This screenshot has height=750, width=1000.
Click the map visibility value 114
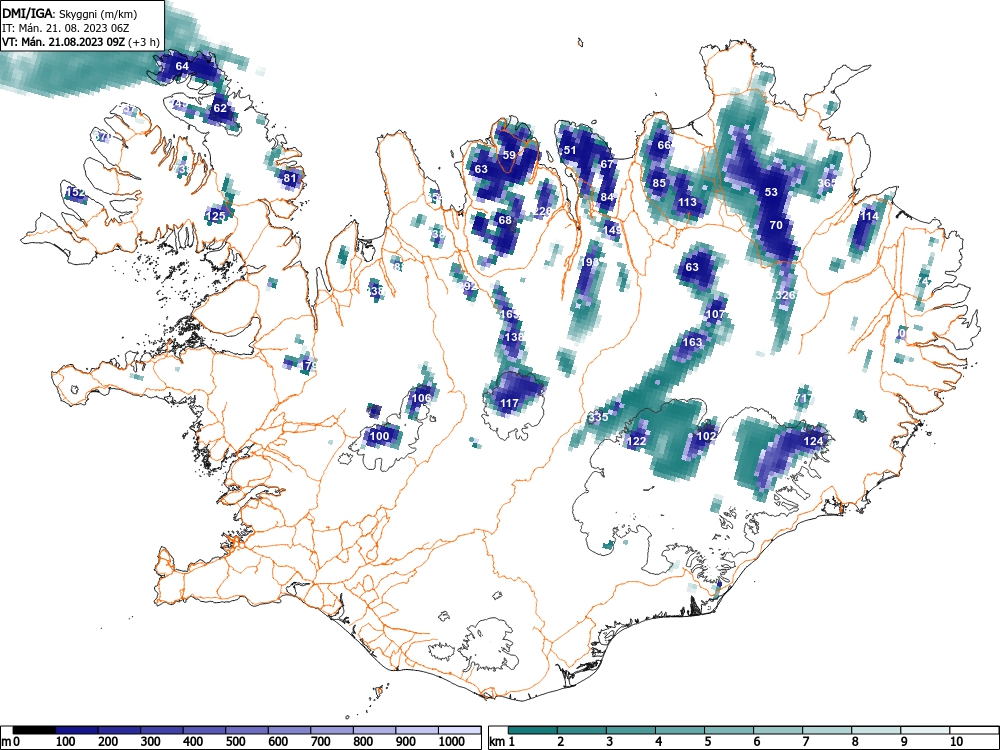click(x=869, y=216)
